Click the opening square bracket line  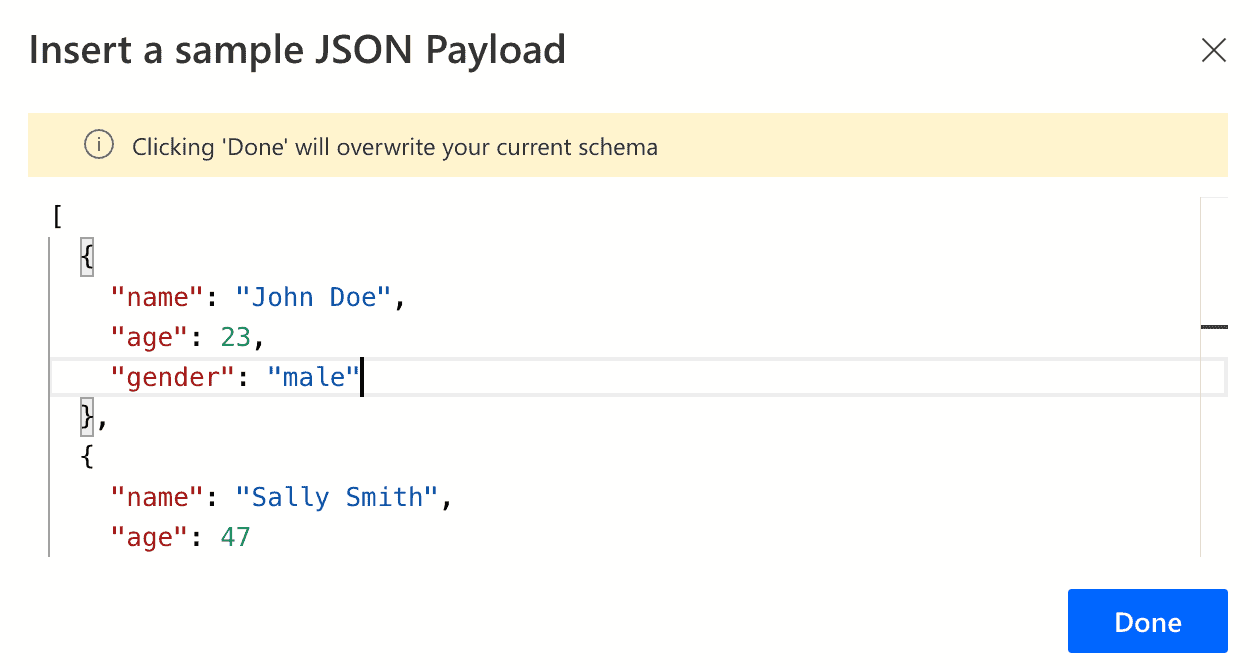[57, 216]
